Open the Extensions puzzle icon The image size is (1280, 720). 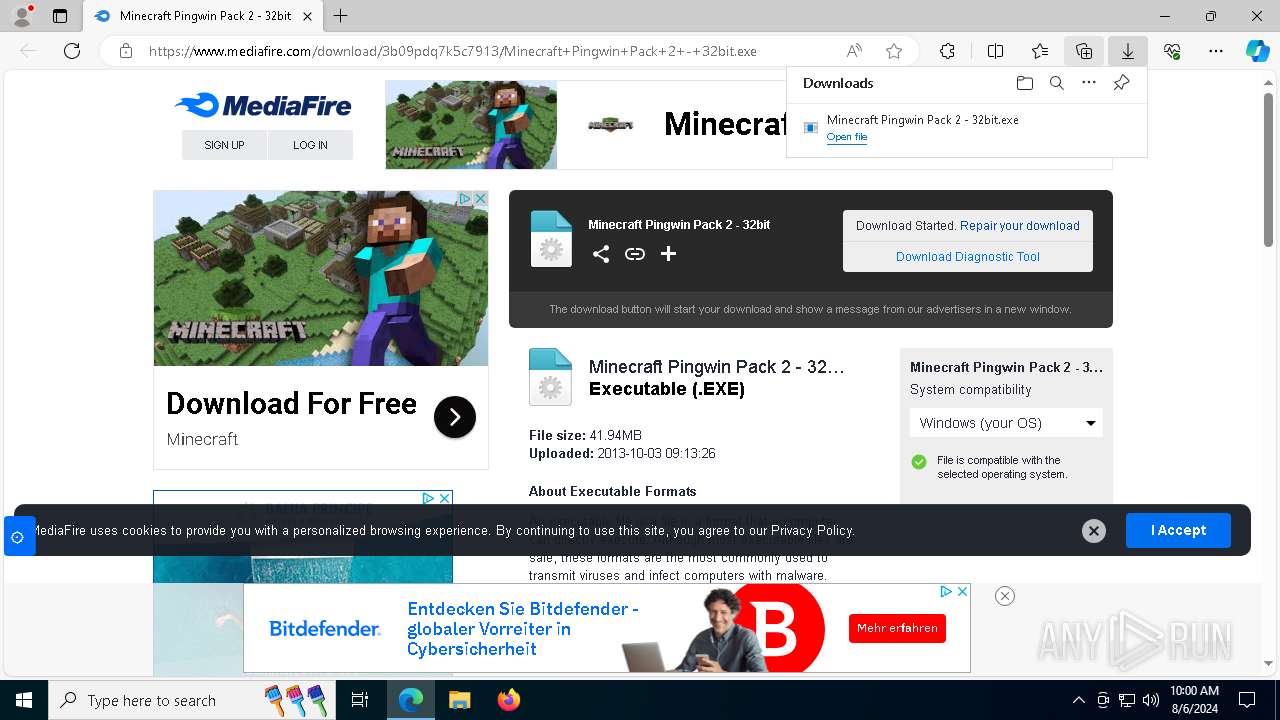[x=948, y=51]
